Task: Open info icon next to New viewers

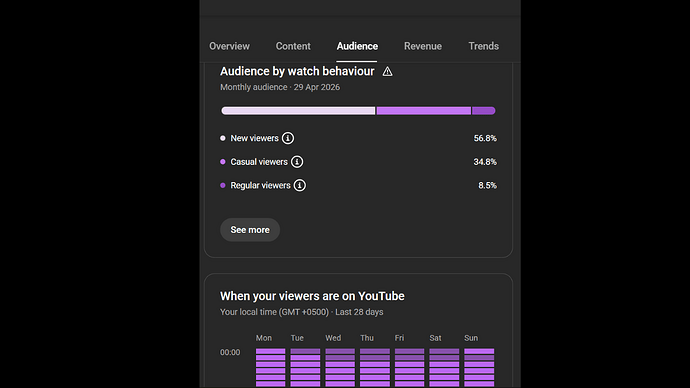Action: click(x=288, y=138)
